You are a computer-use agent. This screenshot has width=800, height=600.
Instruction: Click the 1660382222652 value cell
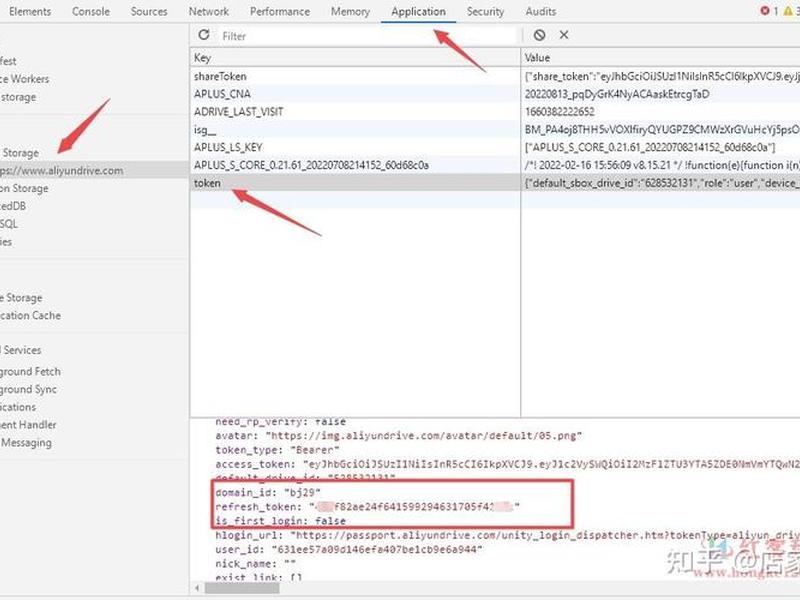point(660,112)
